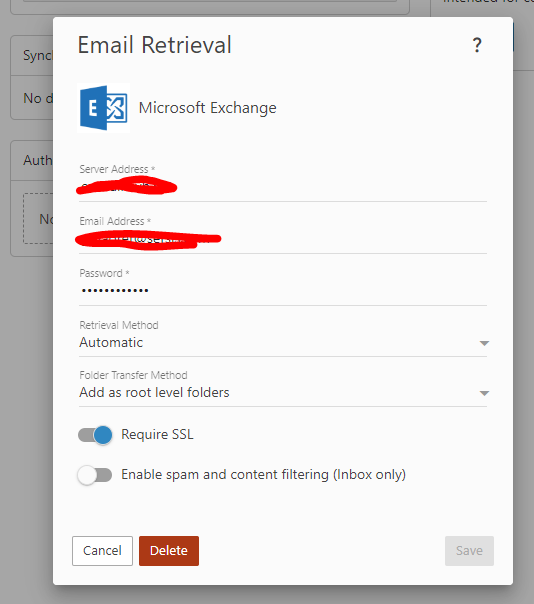Enable the spam and content filtering switch

click(95, 475)
